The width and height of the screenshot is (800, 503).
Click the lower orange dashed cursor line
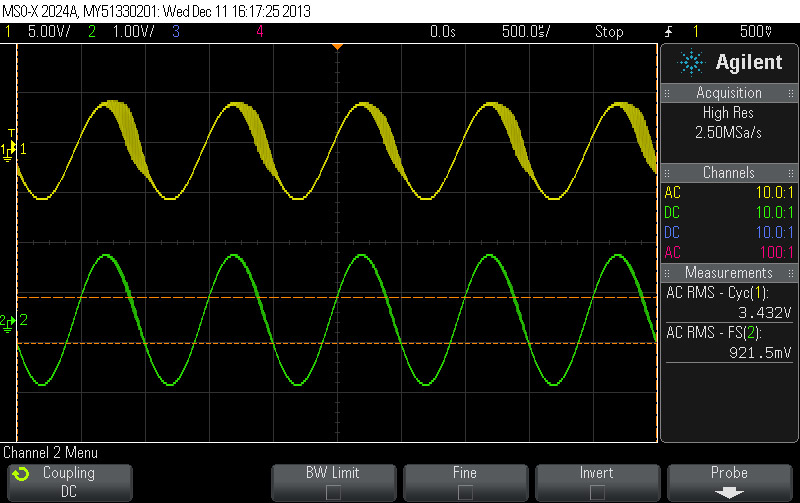tap(337, 343)
